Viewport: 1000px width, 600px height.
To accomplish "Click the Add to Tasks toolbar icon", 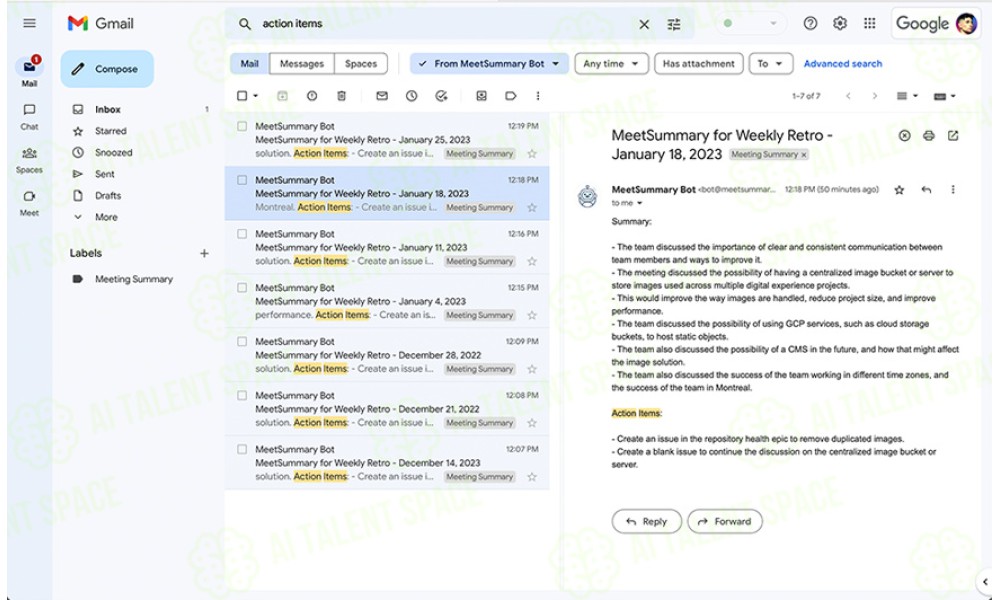I will (x=441, y=96).
